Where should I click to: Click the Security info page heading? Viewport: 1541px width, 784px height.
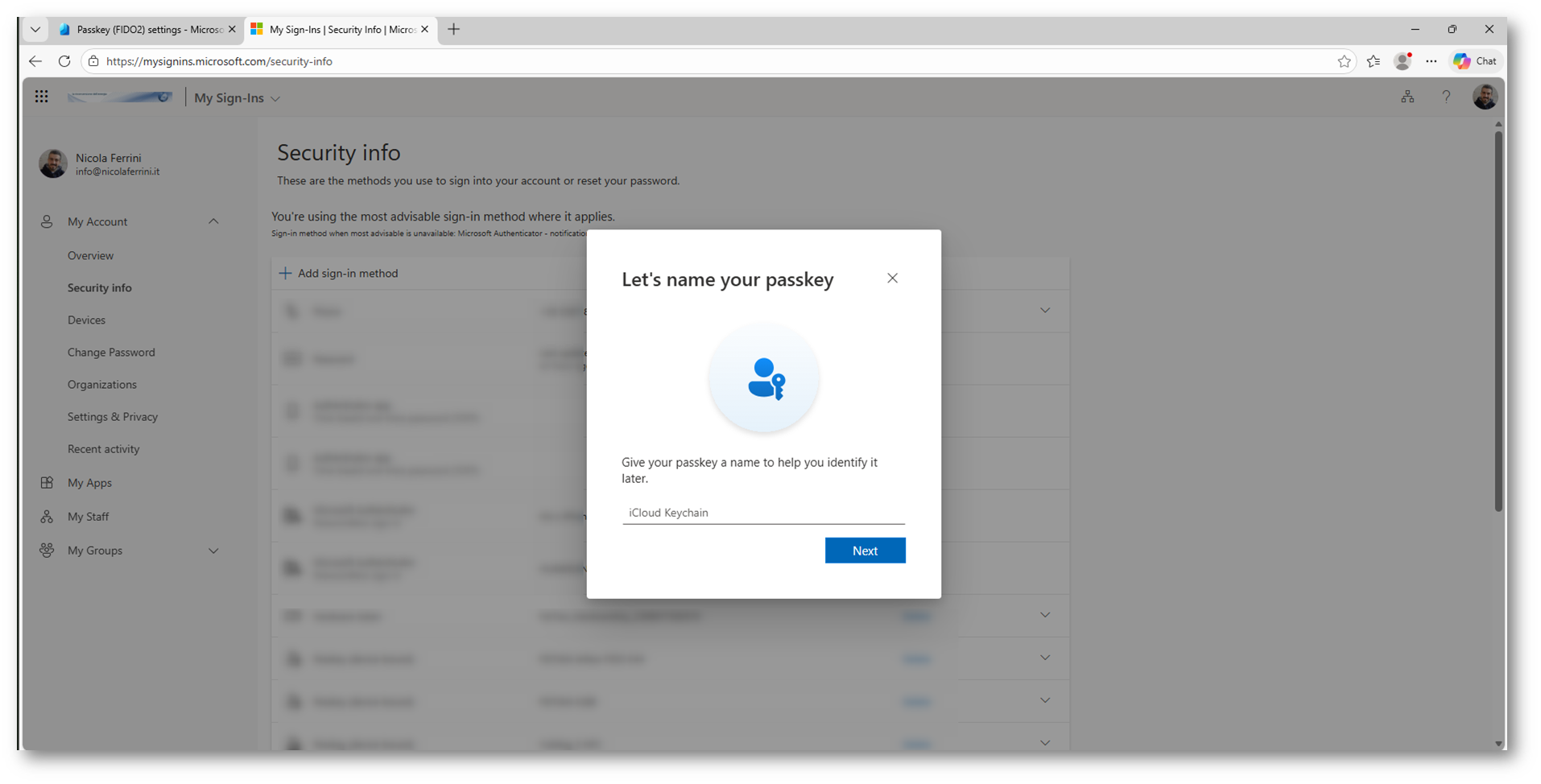(x=339, y=153)
